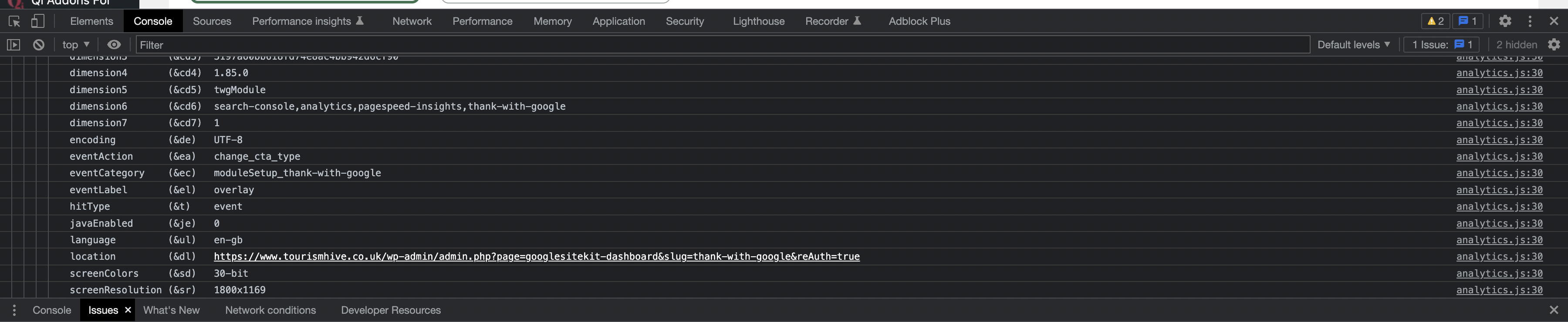Create live expression with eye icon

coord(114,45)
